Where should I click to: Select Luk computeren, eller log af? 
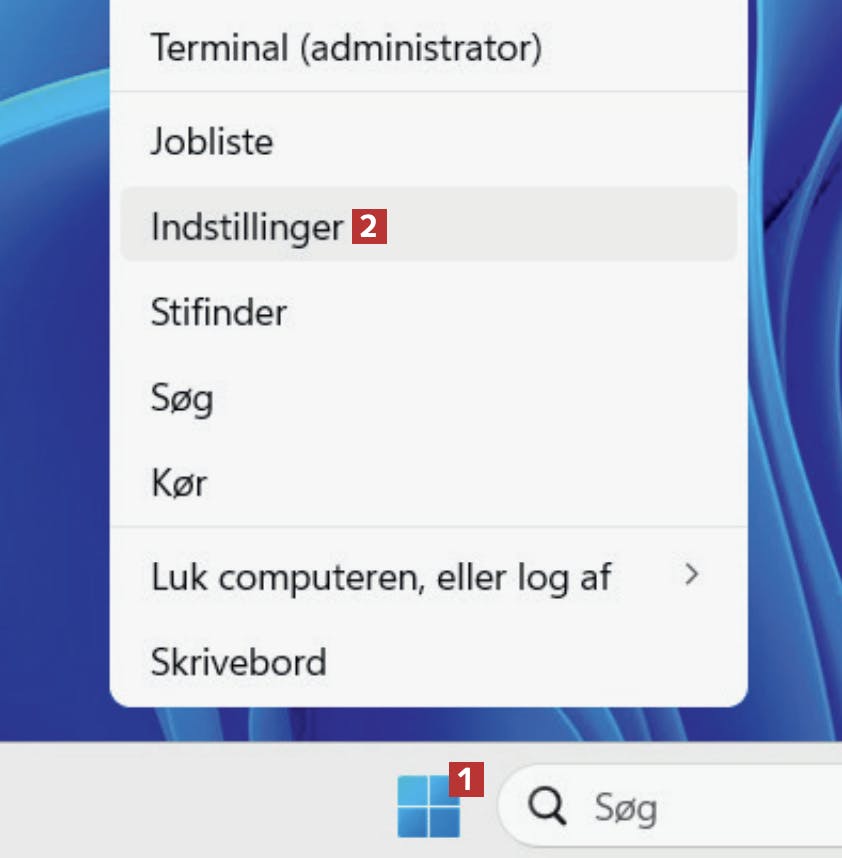381,576
